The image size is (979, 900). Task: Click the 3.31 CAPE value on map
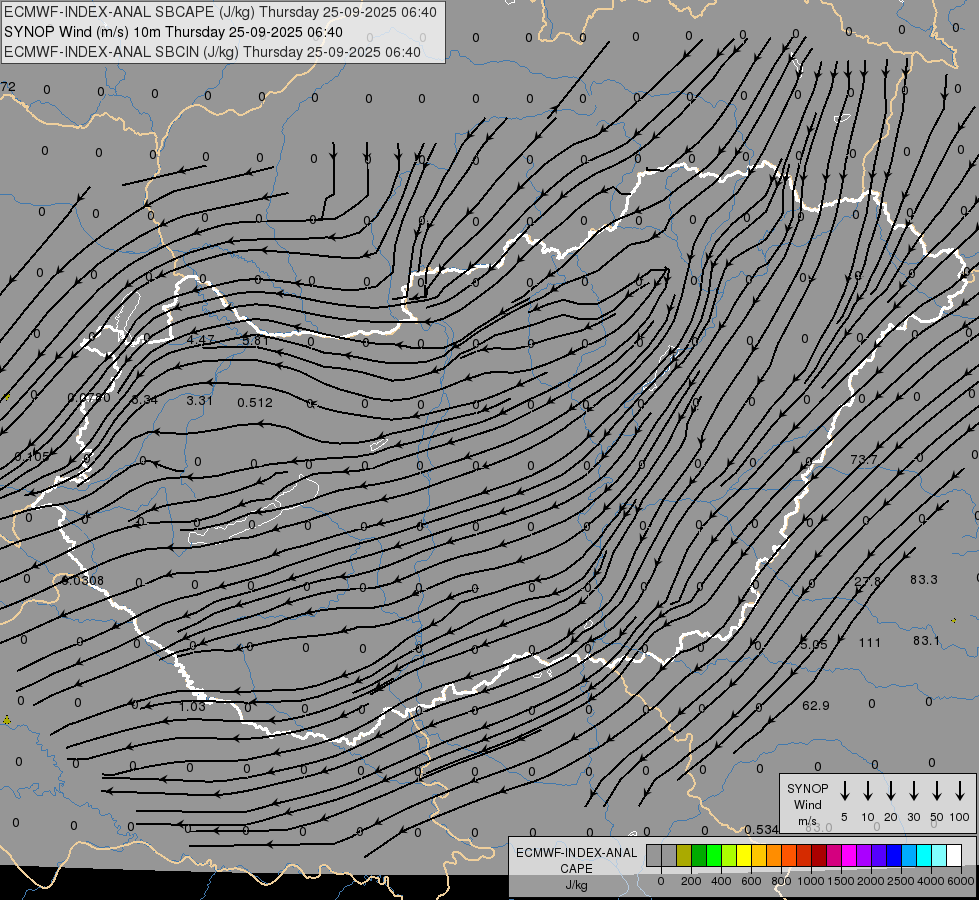(200, 400)
